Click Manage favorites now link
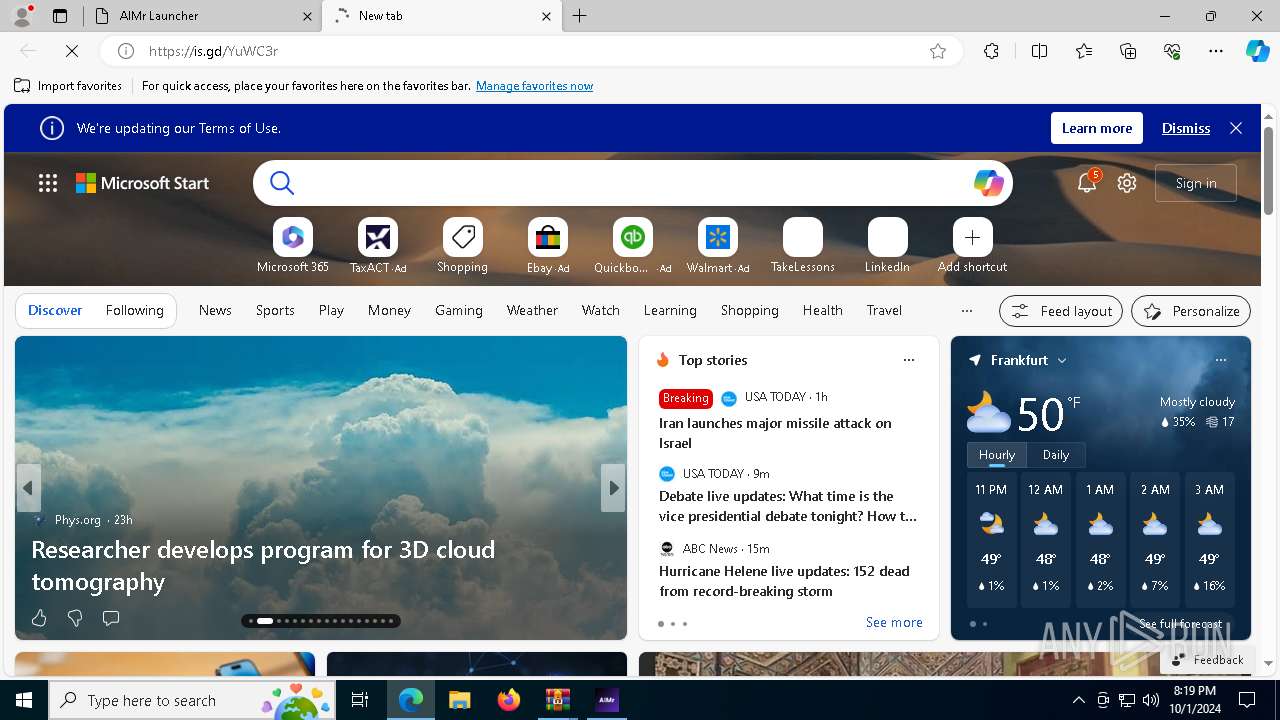Image resolution: width=1280 pixels, height=720 pixels. point(534,86)
